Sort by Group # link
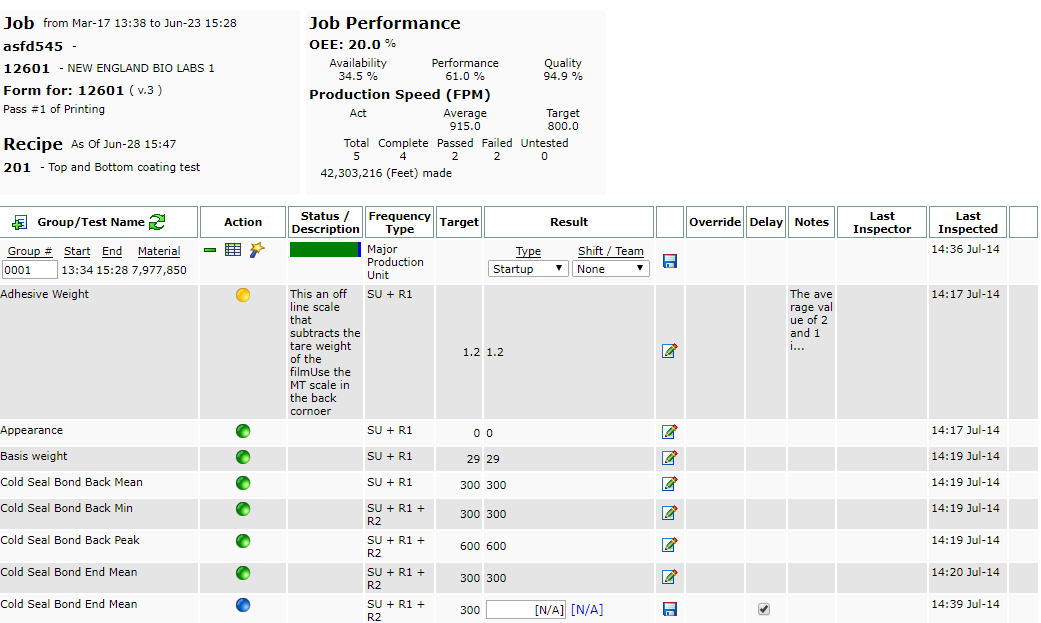The image size is (1041, 623). [29, 251]
